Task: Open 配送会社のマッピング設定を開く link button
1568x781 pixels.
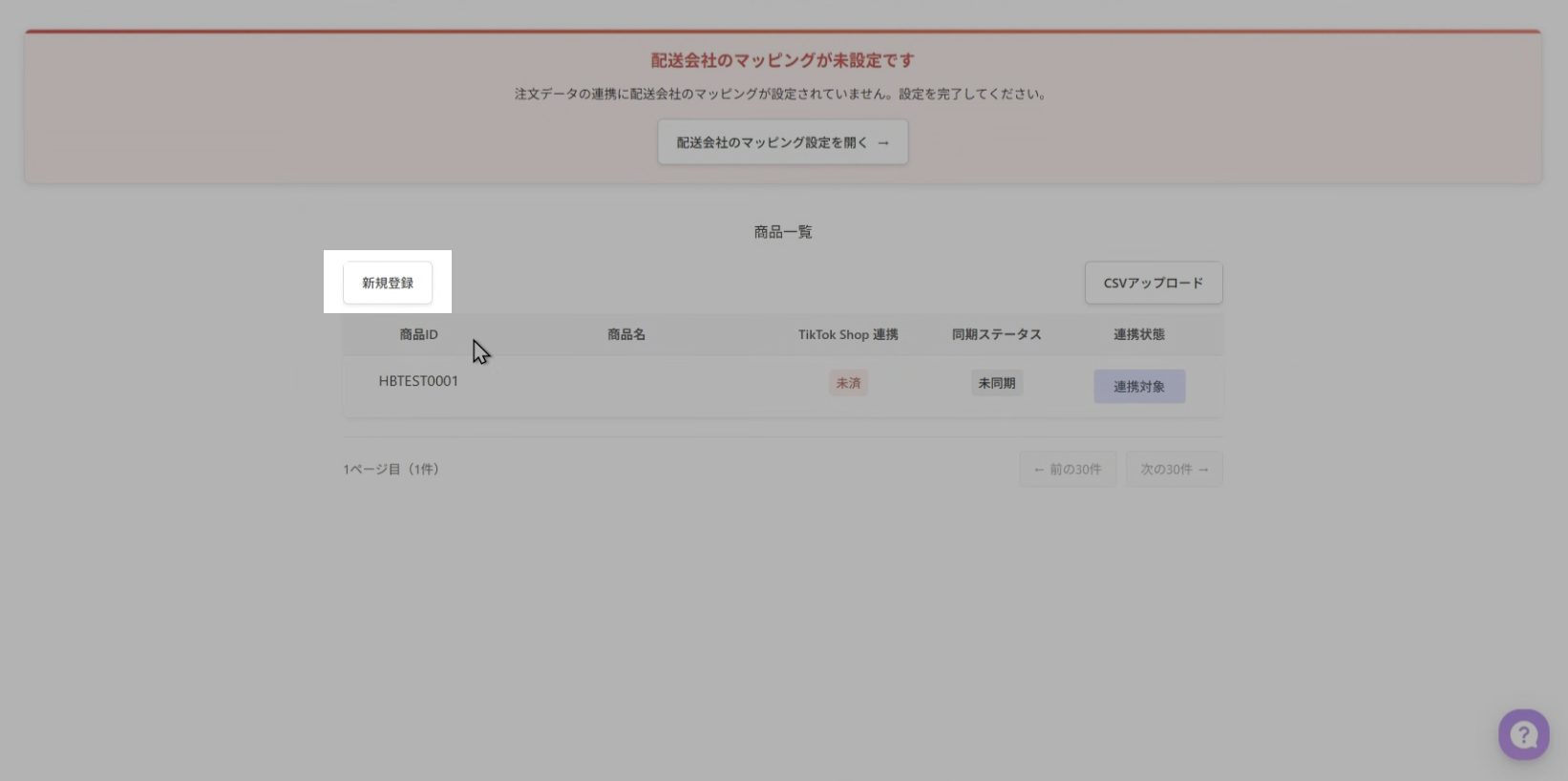Action: [783, 142]
